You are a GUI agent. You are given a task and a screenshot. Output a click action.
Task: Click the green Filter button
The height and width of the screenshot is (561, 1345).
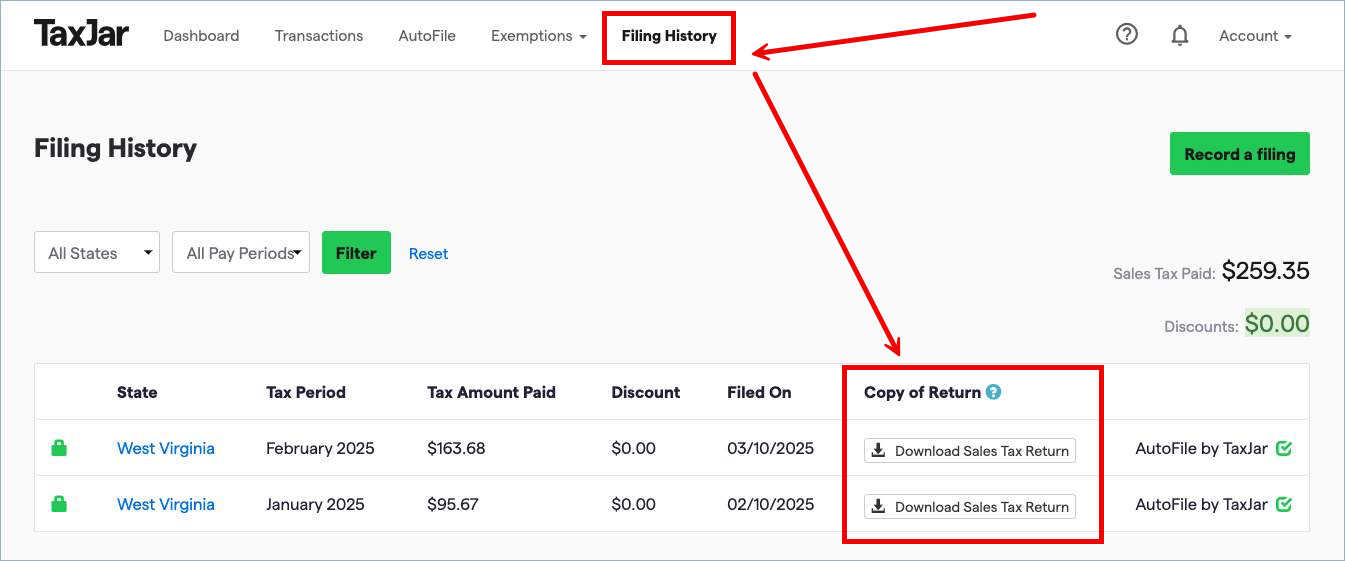point(356,253)
